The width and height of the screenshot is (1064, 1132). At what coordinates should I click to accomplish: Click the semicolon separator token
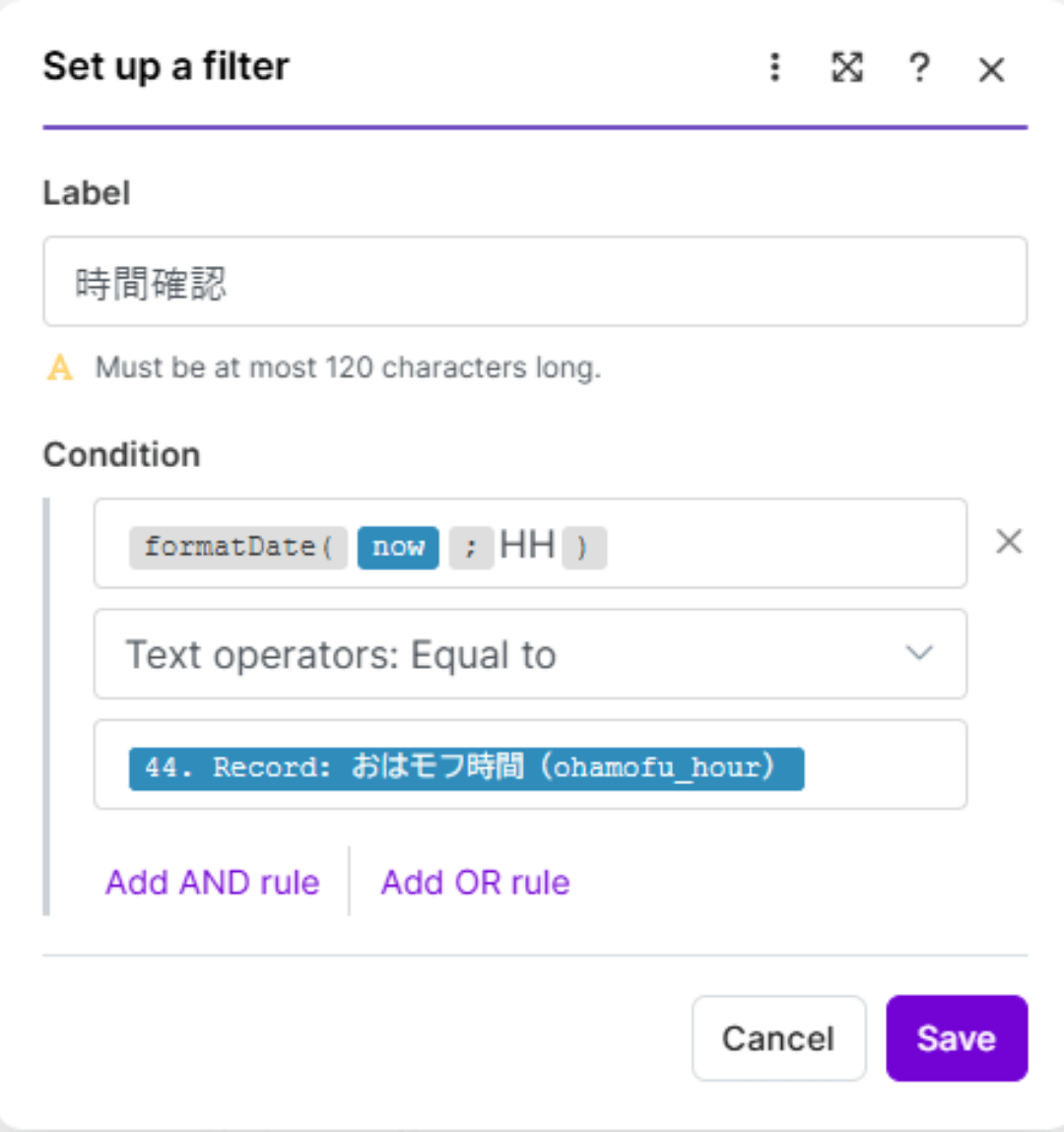click(x=471, y=547)
